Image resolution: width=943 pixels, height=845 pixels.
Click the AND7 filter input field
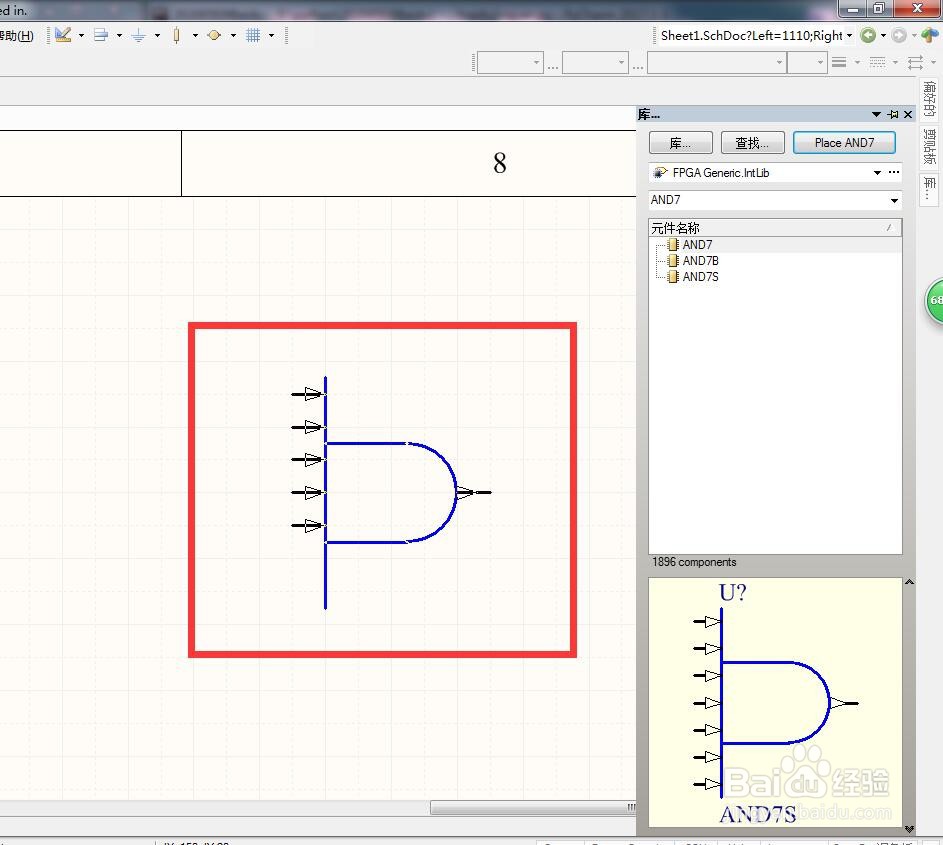click(x=767, y=200)
